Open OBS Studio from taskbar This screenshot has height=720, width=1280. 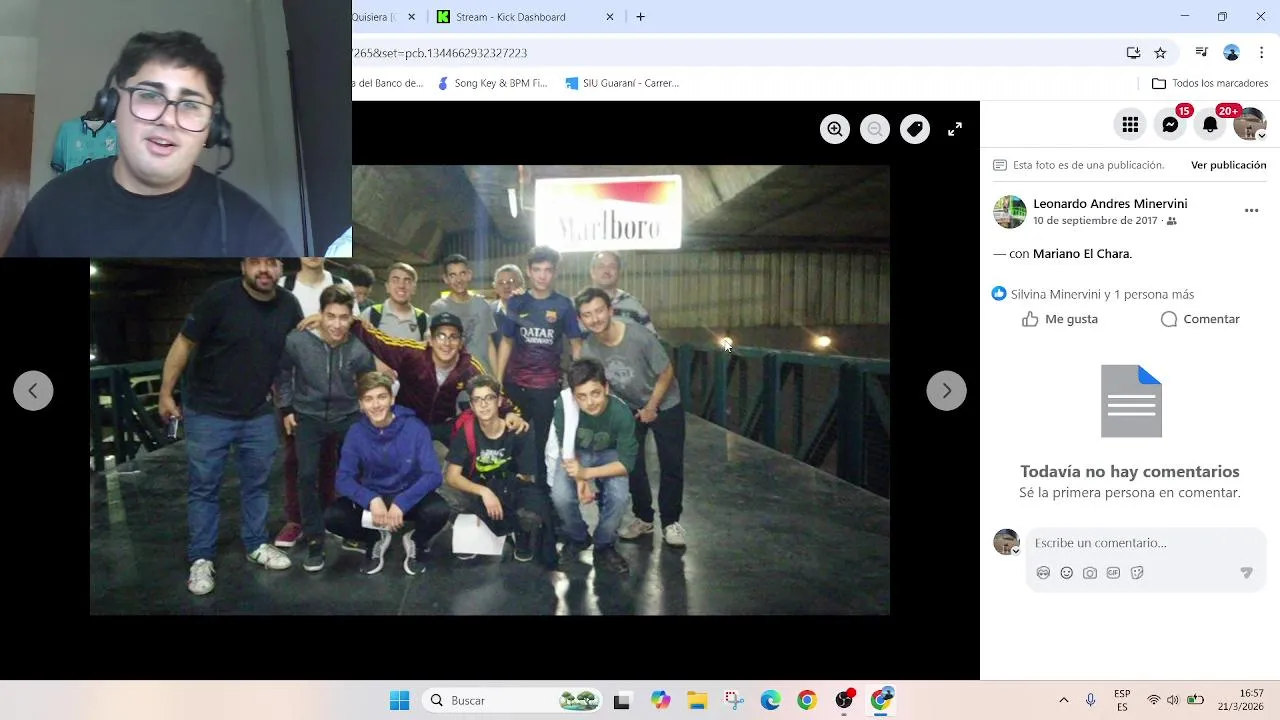pyautogui.click(x=844, y=701)
